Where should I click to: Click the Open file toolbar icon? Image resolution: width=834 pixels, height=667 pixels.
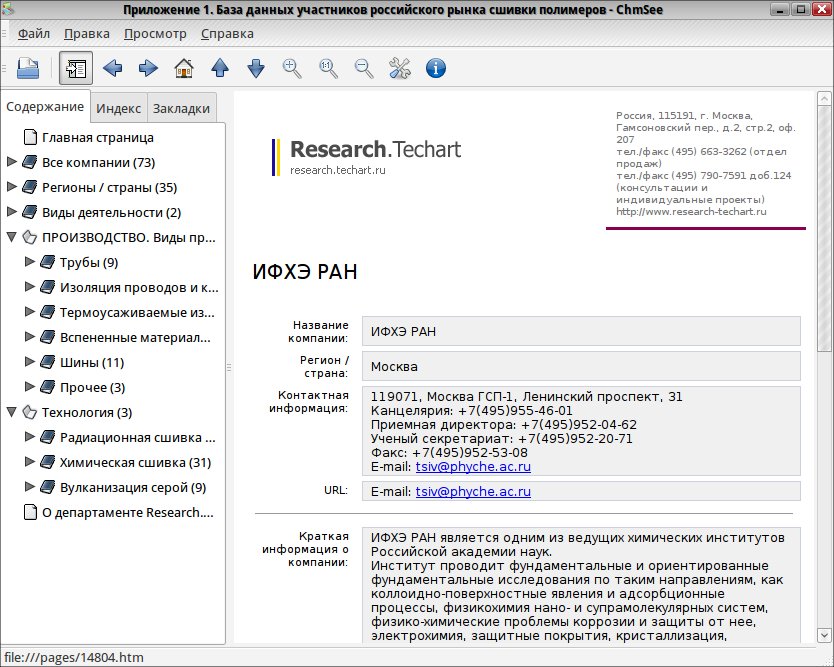28,68
